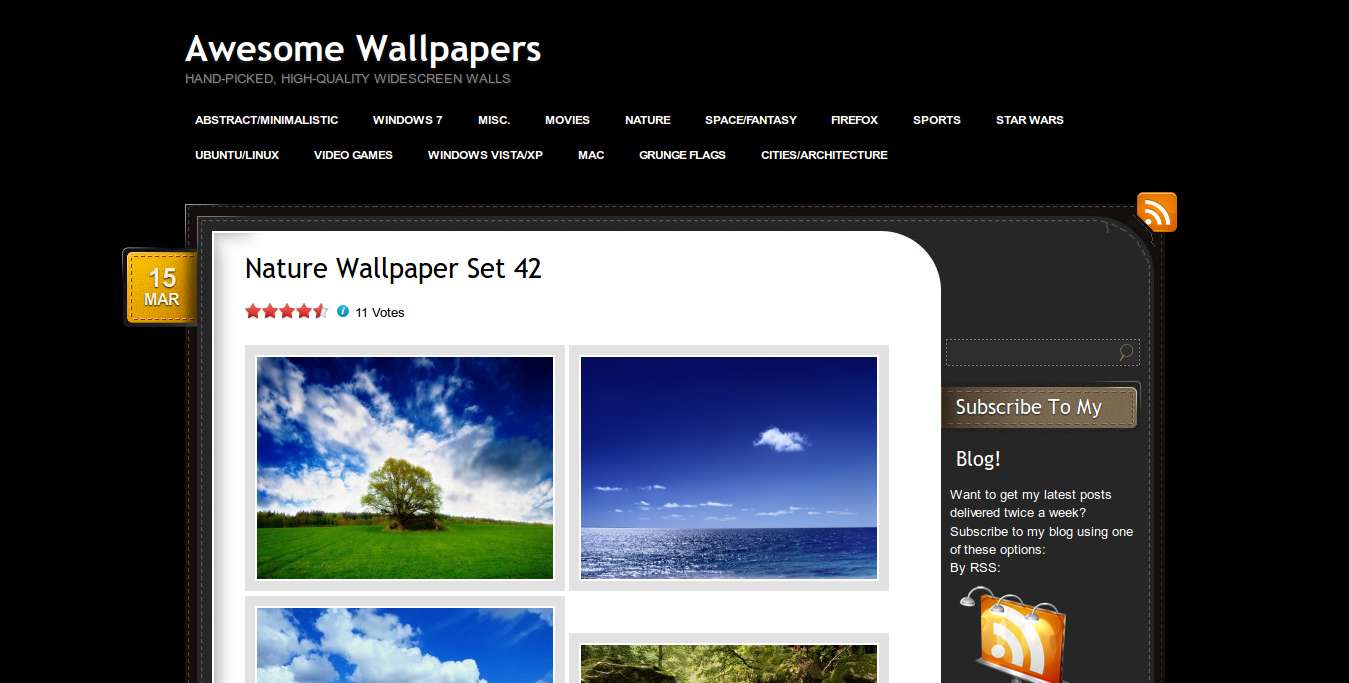This screenshot has width=1349, height=683.
Task: Click the Awesome Wallpapers site title
Action: (363, 48)
